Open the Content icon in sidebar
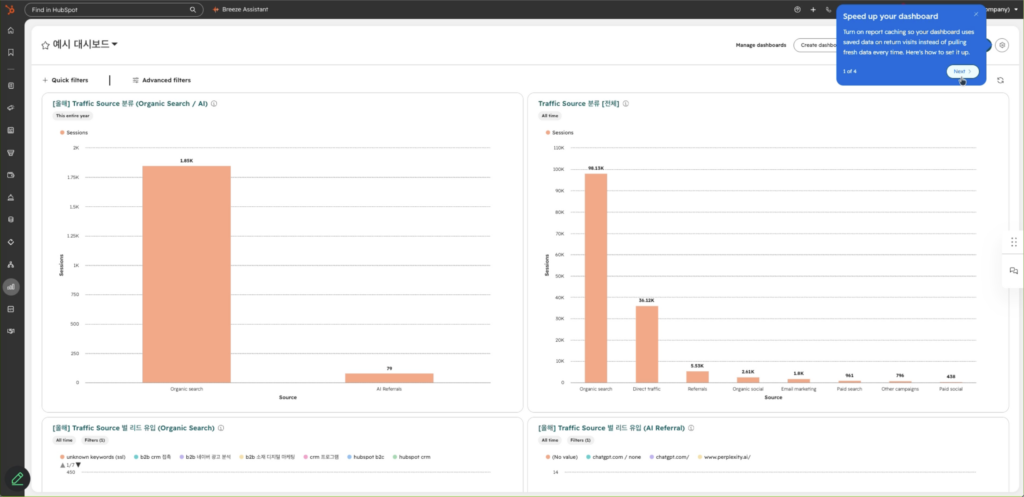This screenshot has height=497, width=1024. pyautogui.click(x=10, y=130)
